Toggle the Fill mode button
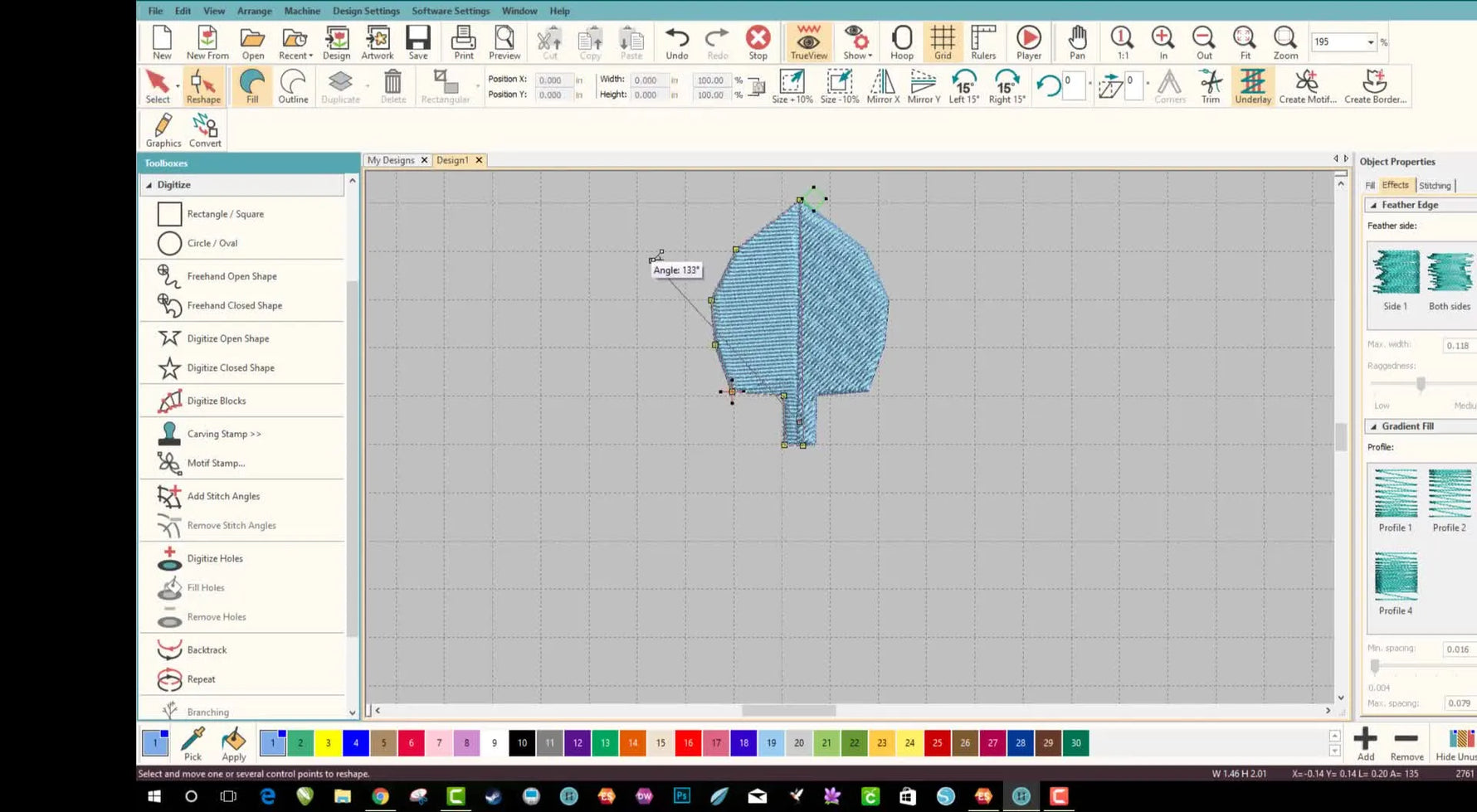This screenshot has height=812, width=1477. coord(252,86)
